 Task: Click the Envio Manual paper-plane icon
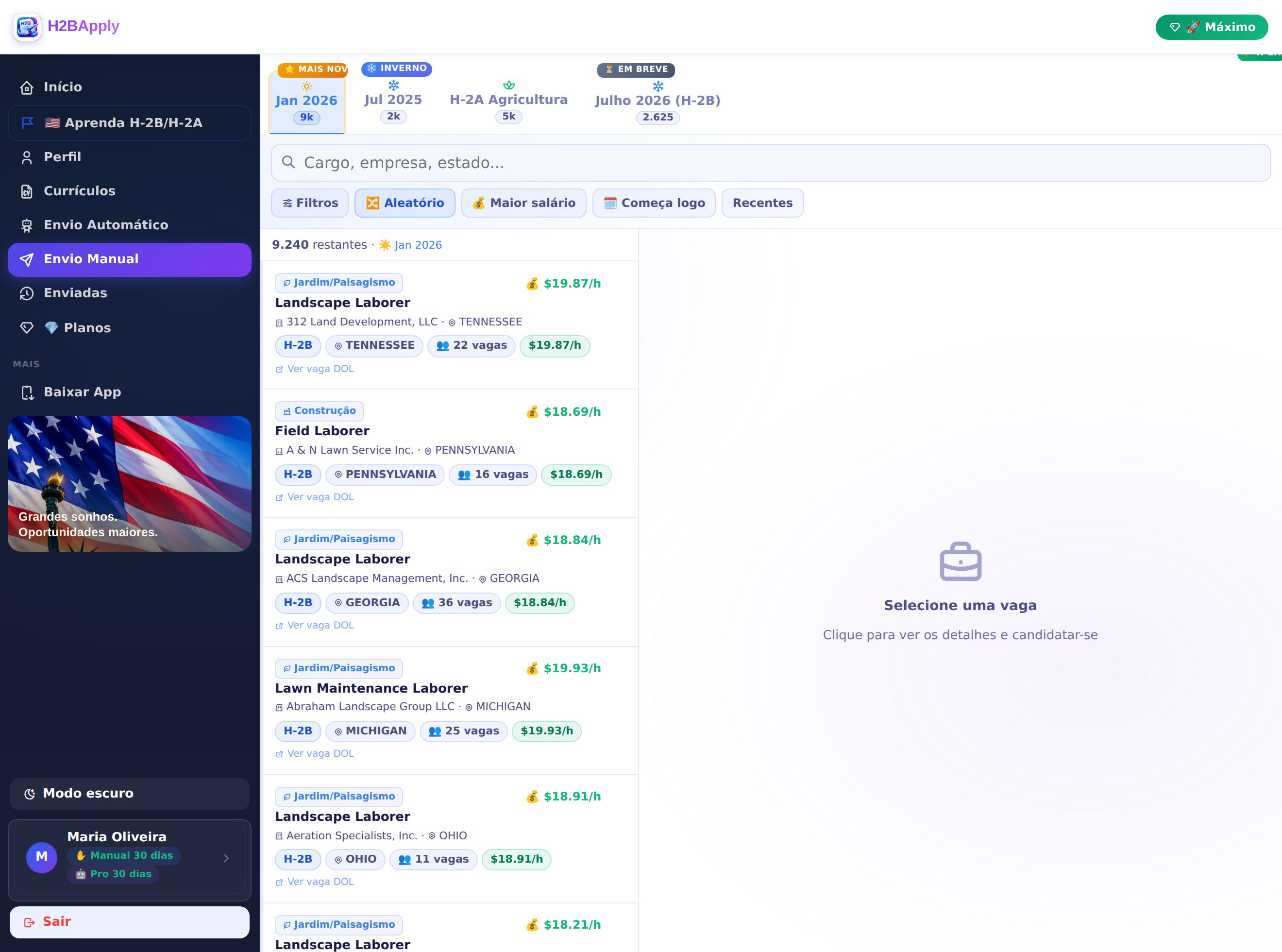[27, 259]
